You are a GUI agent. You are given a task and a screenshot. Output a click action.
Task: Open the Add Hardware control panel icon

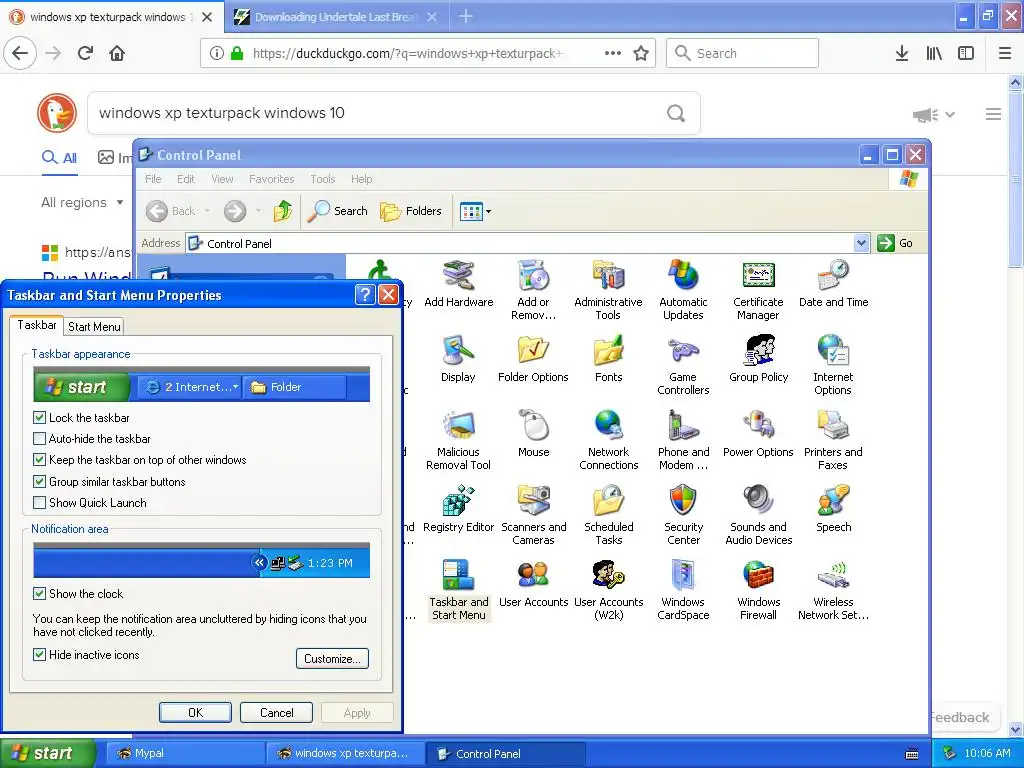[x=458, y=284]
